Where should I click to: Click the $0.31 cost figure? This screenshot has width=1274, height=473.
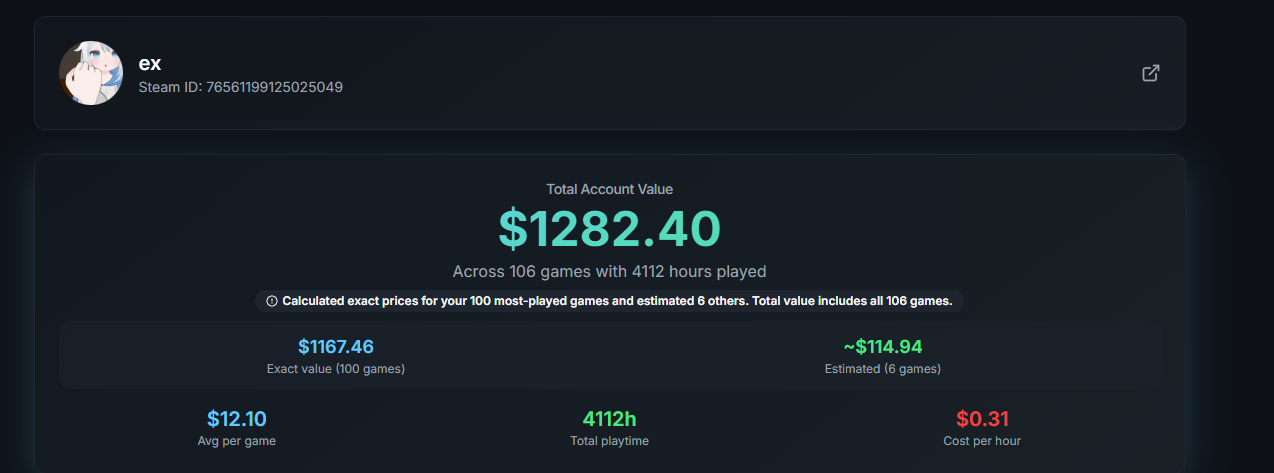(x=982, y=419)
